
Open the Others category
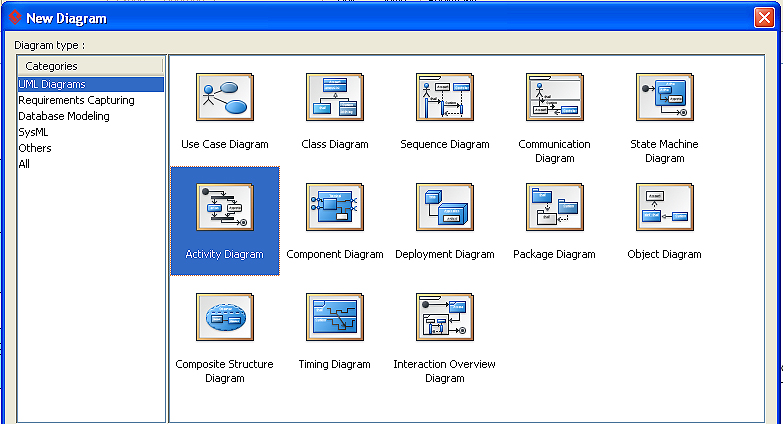click(x=35, y=148)
